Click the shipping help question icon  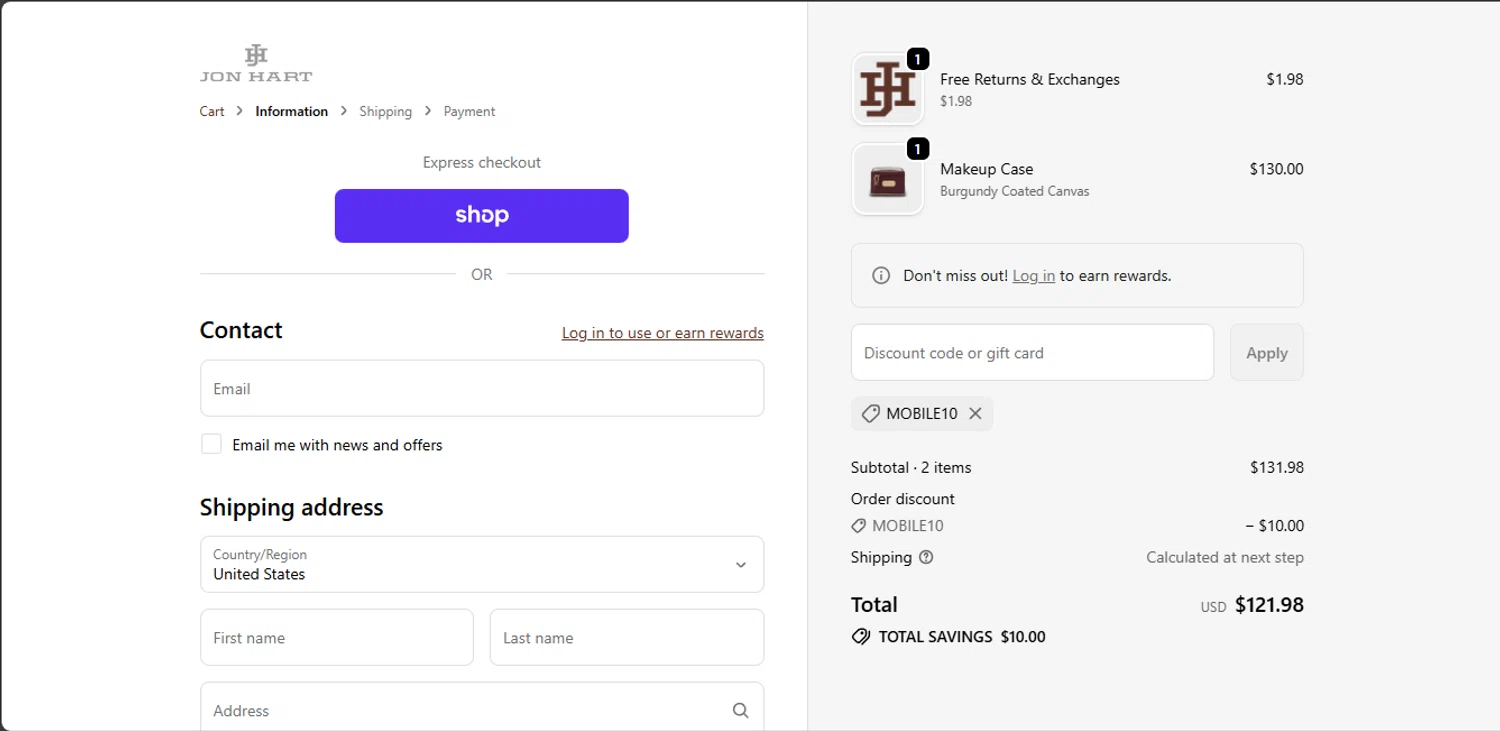pos(926,557)
